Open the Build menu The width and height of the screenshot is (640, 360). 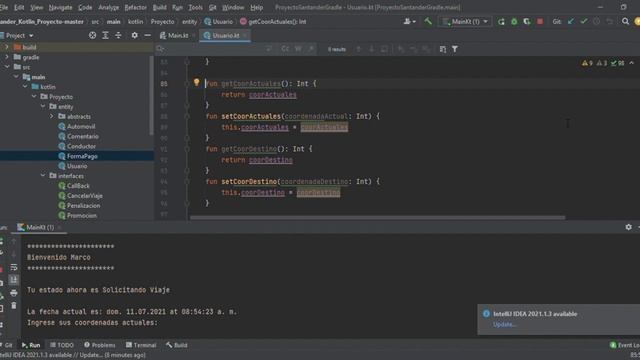(159, 7)
